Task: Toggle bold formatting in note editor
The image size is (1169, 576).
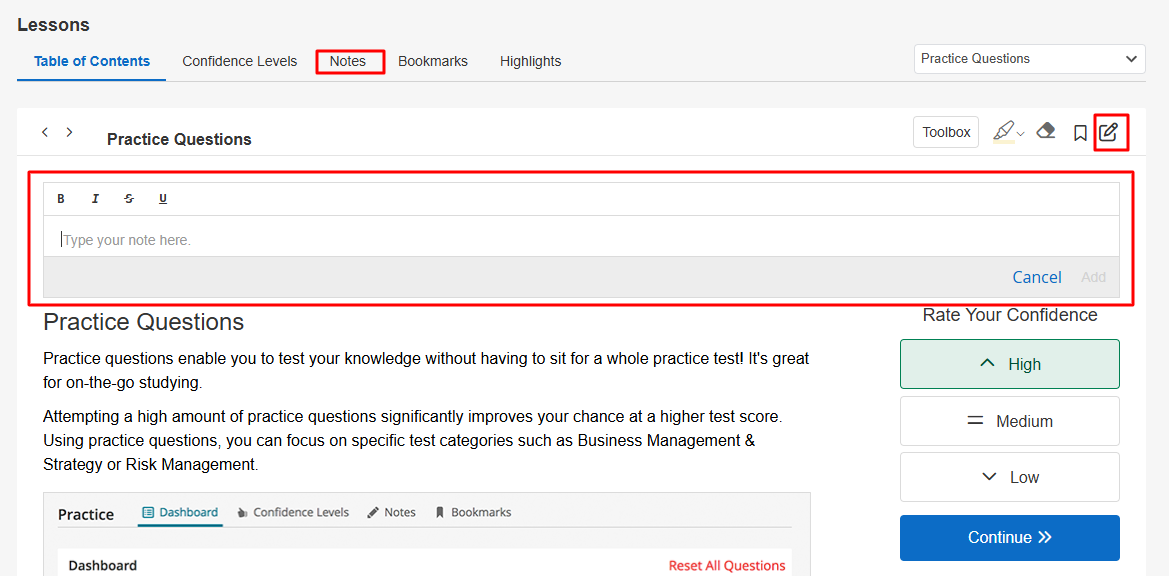Action: pyautogui.click(x=61, y=199)
